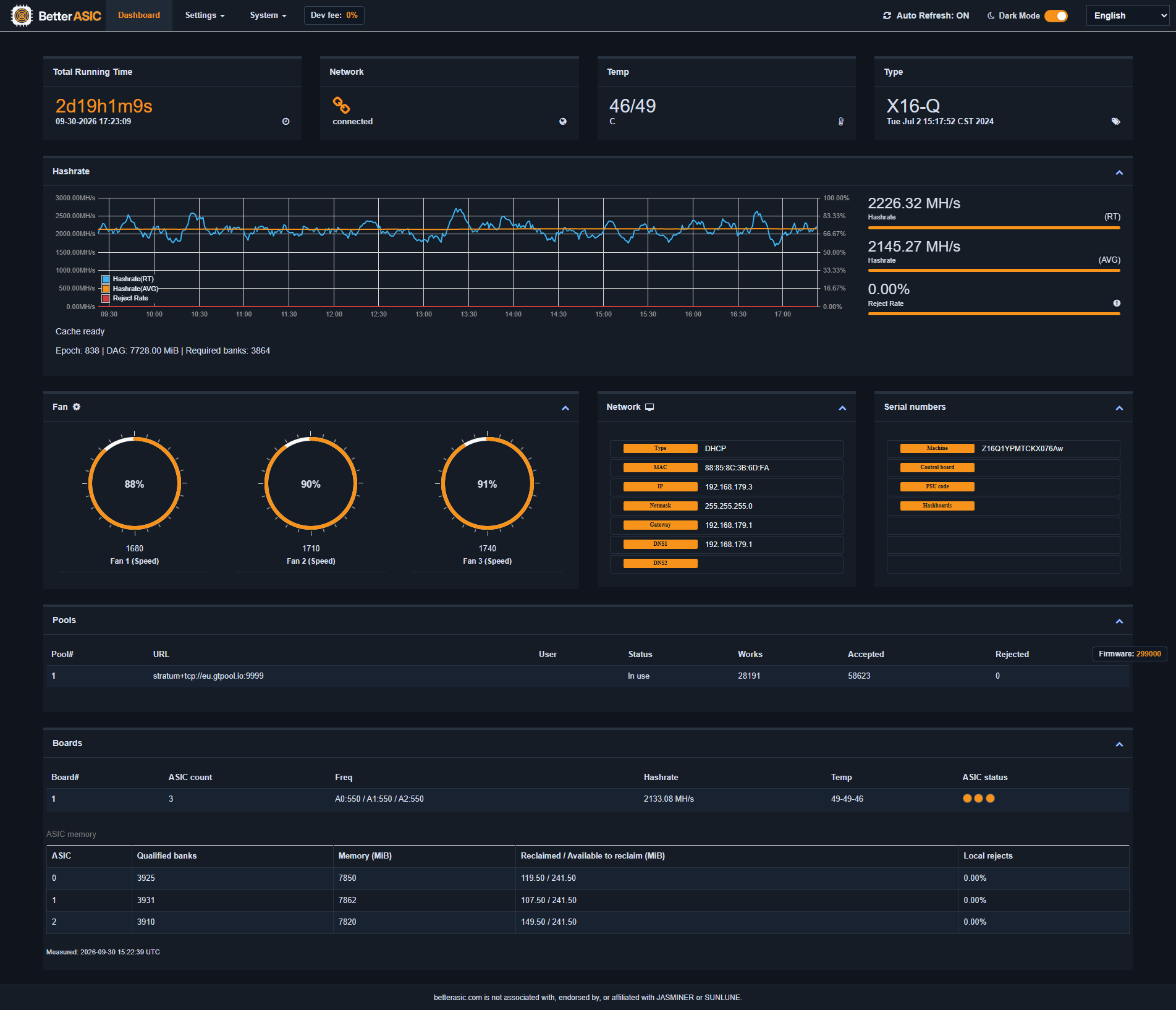Click Fan 1 speed gauge showing 88%
The image size is (1176, 1010).
click(135, 483)
